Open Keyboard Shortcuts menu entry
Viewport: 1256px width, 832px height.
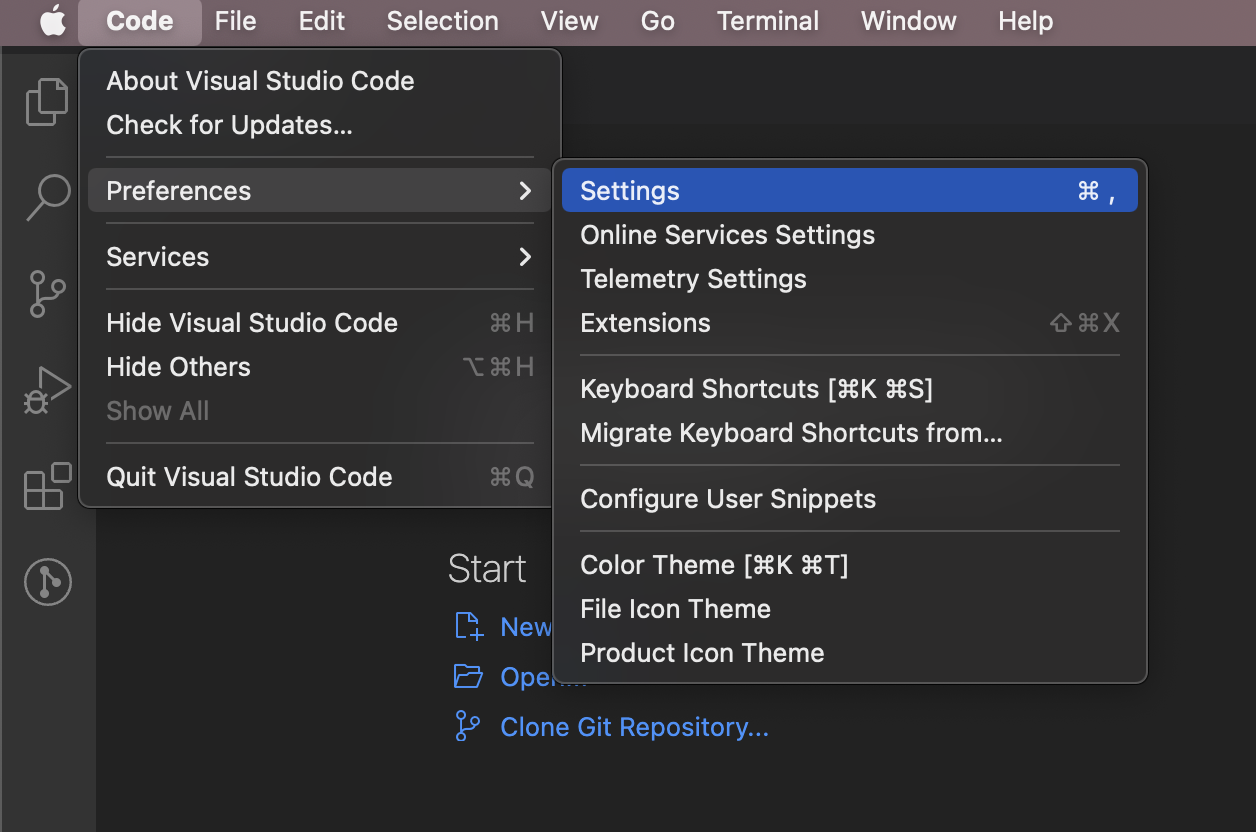point(756,389)
